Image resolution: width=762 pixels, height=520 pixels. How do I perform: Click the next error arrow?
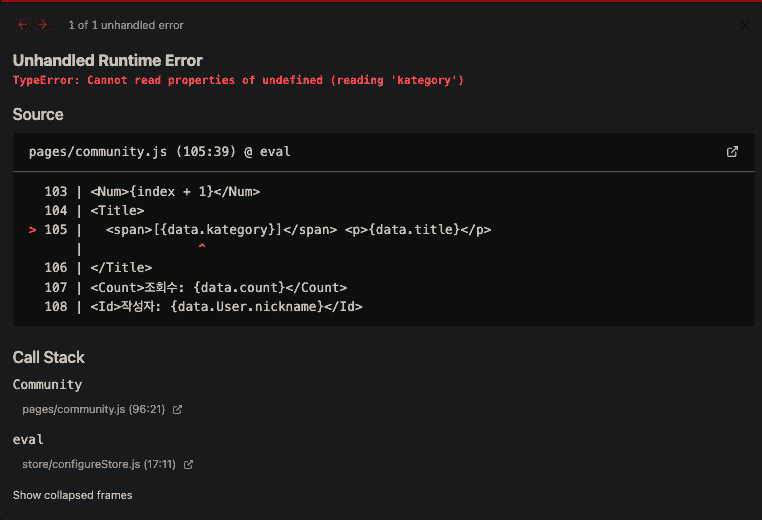[x=42, y=25]
